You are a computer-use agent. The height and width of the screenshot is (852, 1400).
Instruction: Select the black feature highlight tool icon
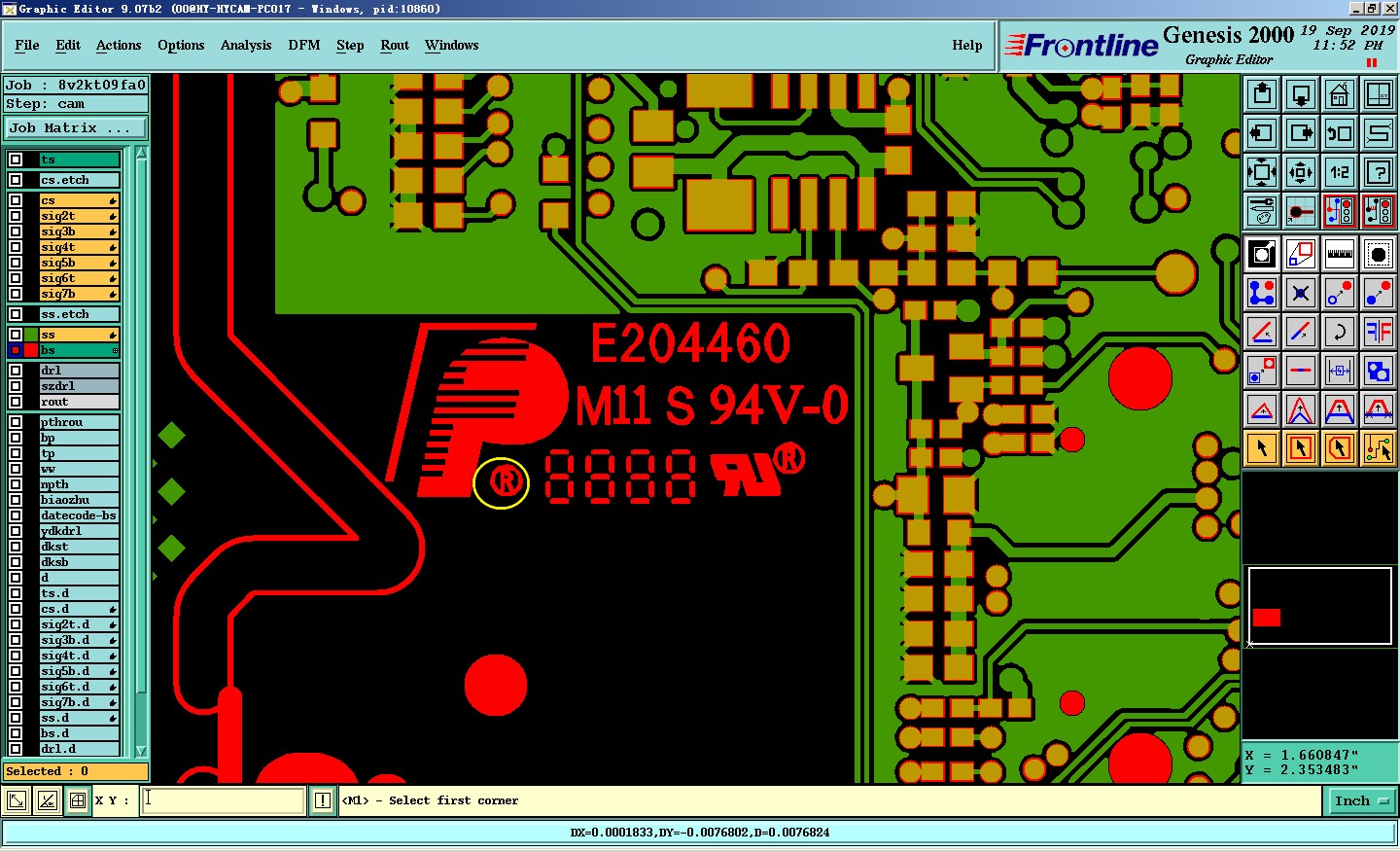point(1379,255)
